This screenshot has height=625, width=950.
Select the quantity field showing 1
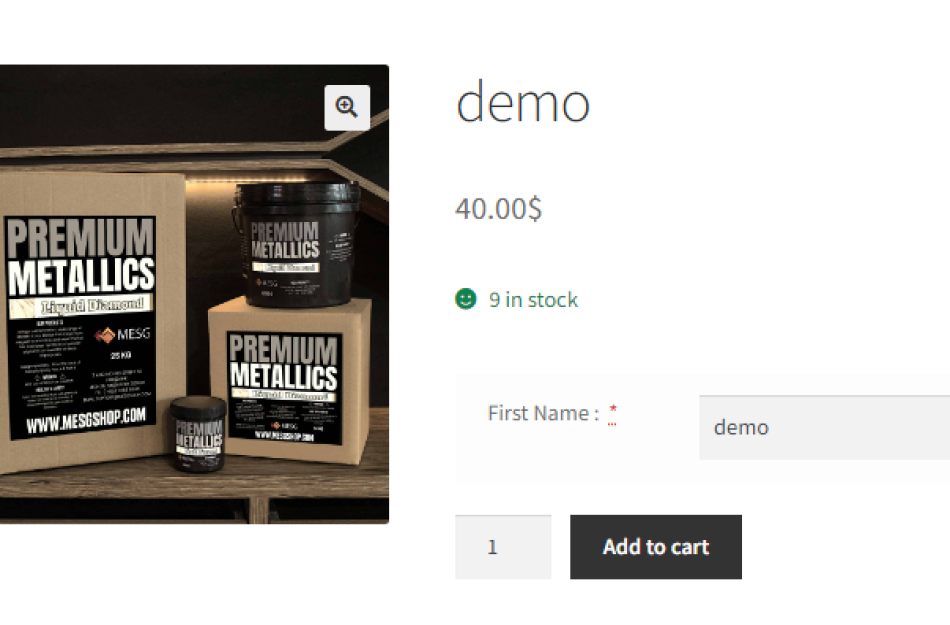(503, 547)
